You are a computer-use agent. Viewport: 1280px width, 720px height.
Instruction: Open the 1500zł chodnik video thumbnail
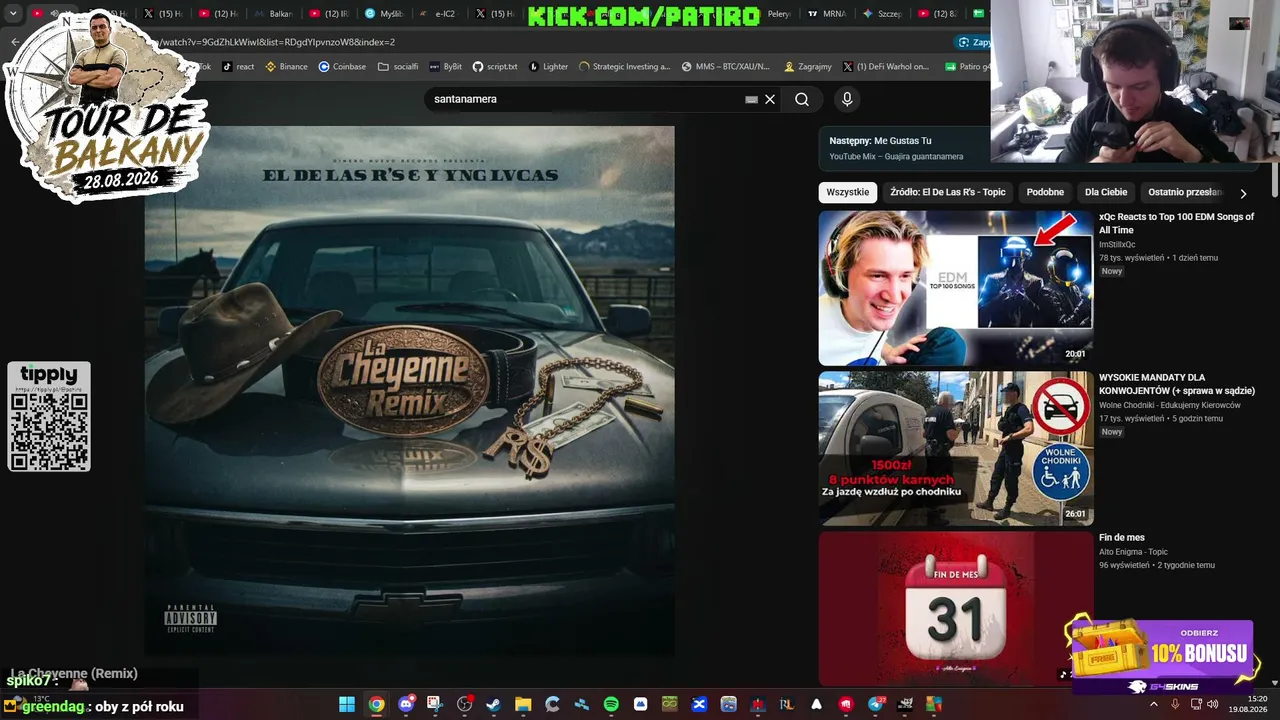[x=956, y=449]
